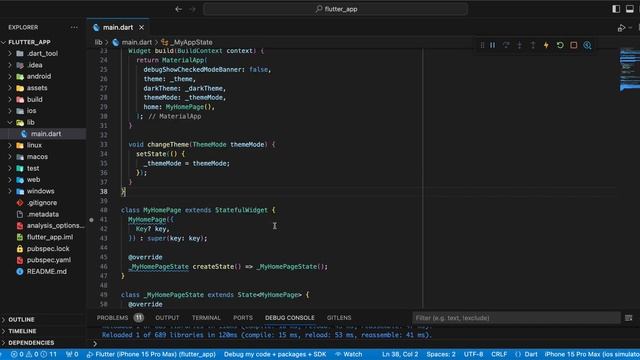Open the pubspec.yaml file
This screenshot has height=360, width=640.
point(43,260)
